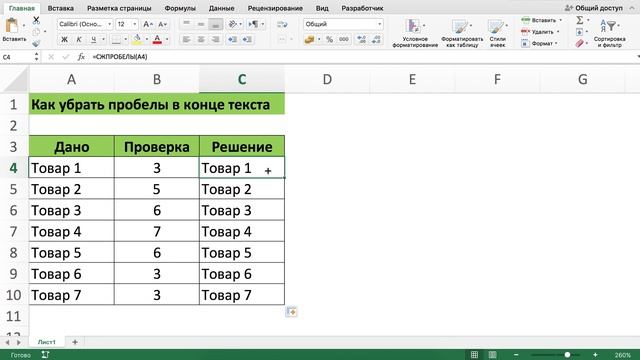
Task: Expand the fill color arrow
Action: point(147,40)
